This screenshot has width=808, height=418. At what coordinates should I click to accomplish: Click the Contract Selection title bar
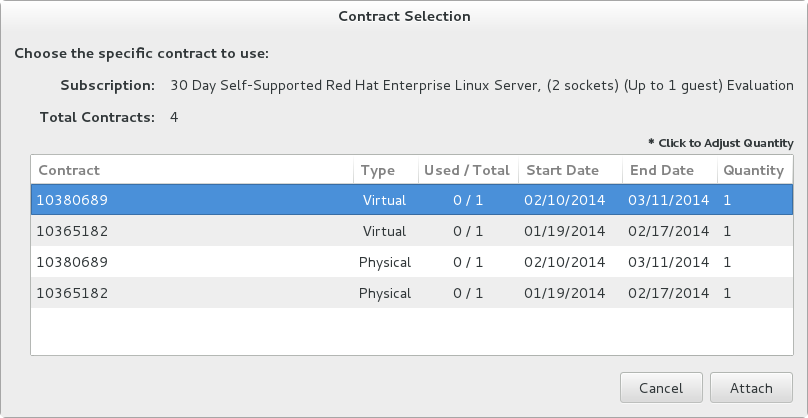[x=404, y=16]
